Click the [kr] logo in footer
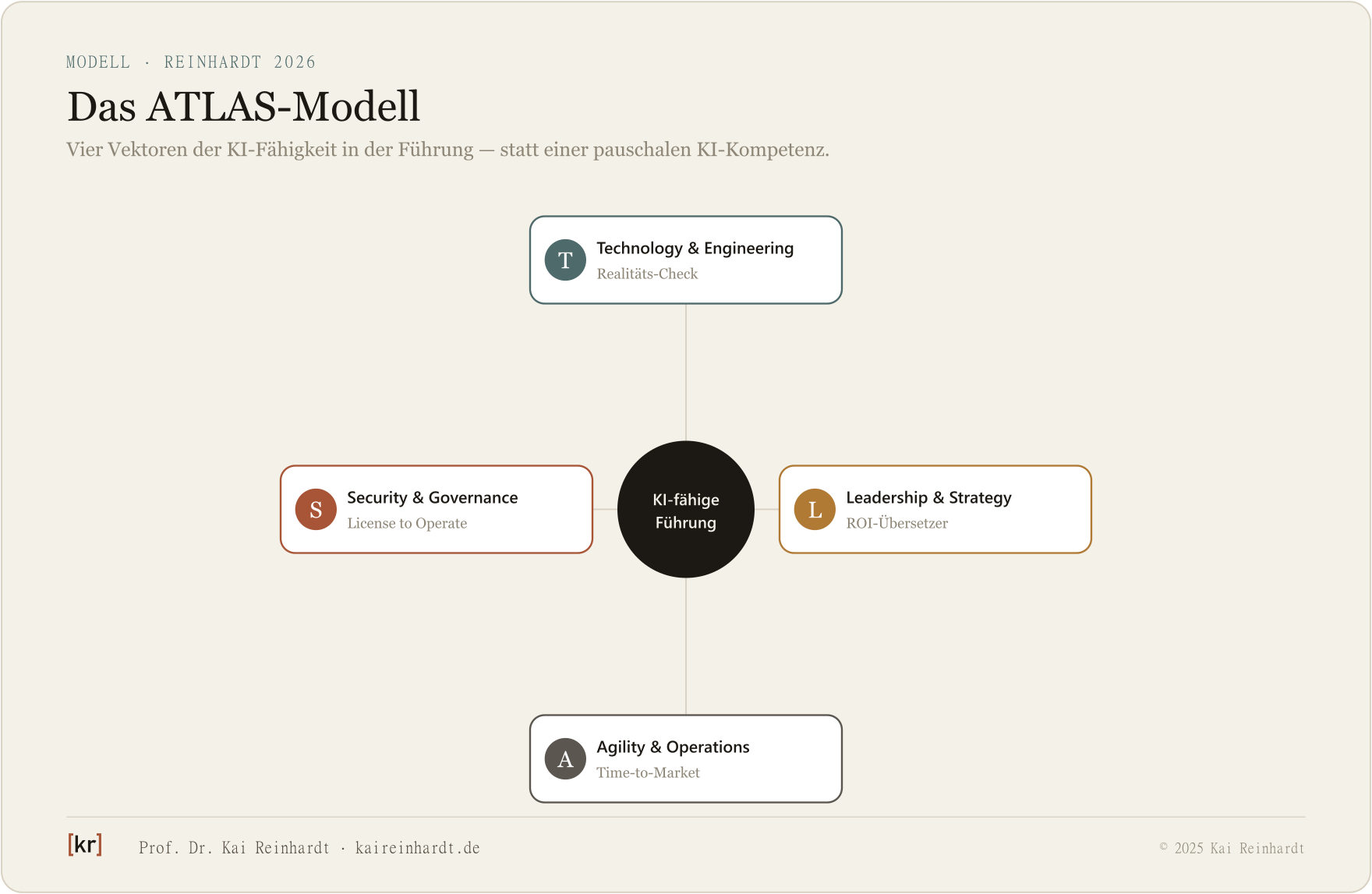This screenshot has width=1372, height=894. [85, 844]
